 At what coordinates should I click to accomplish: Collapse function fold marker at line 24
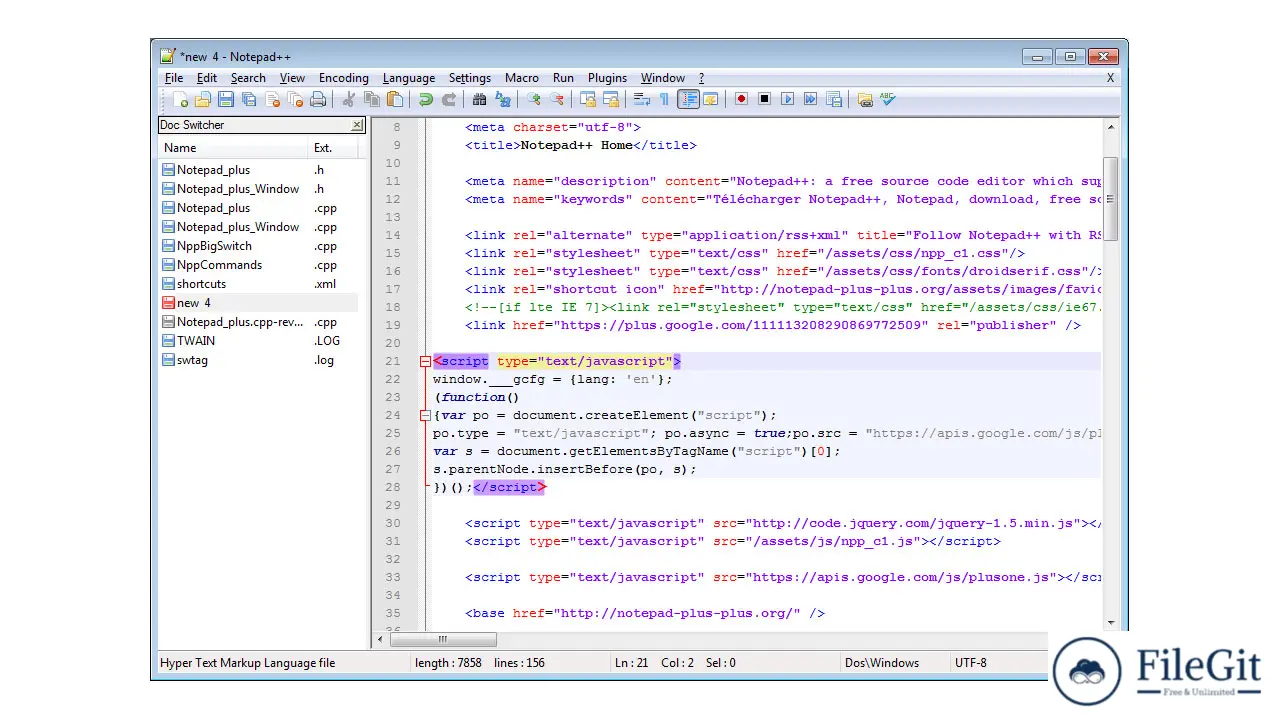(x=425, y=415)
